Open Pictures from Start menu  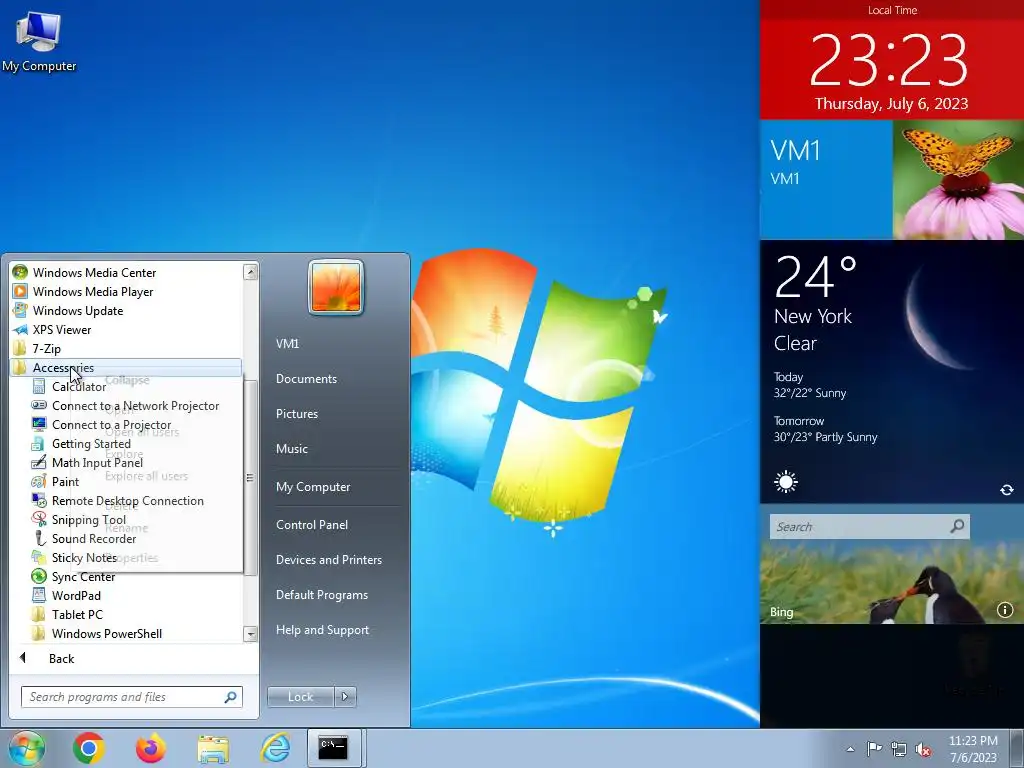[296, 413]
